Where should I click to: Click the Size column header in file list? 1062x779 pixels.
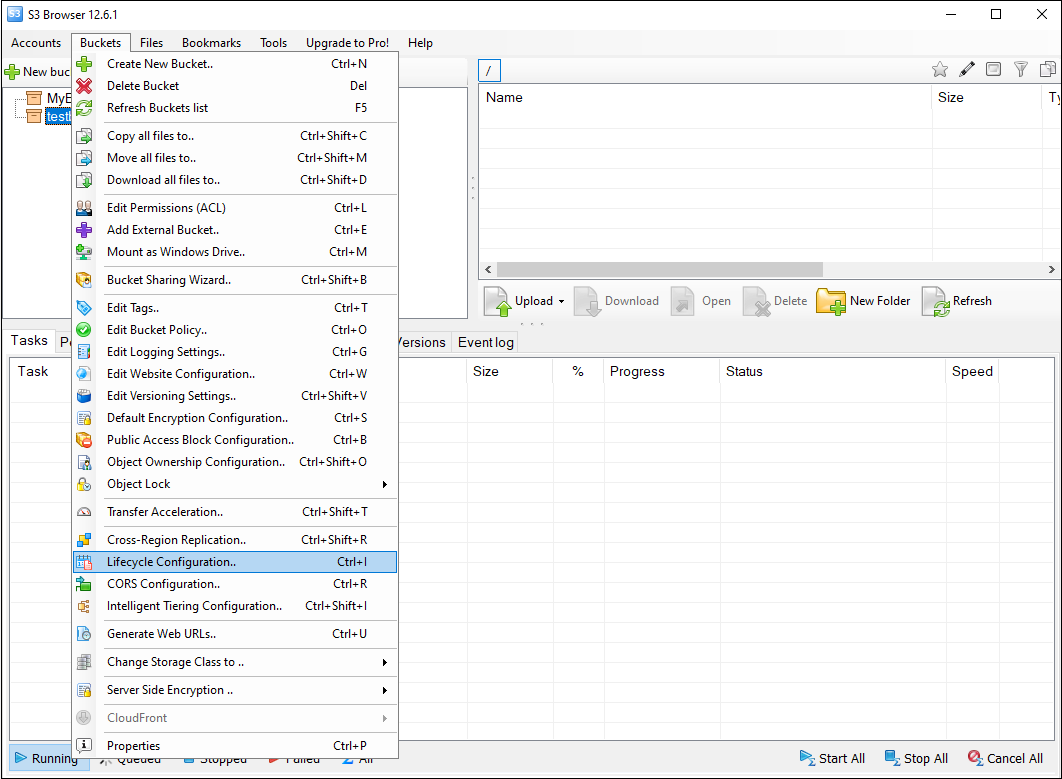click(987, 98)
